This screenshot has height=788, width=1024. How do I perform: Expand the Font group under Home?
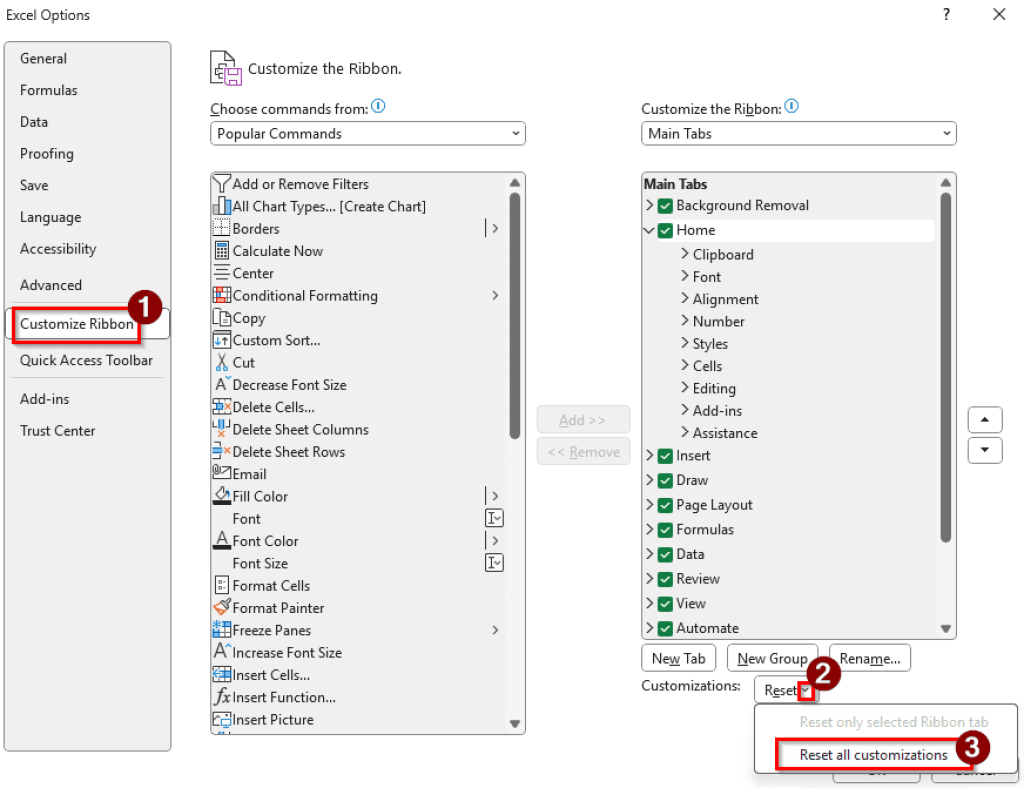pos(686,276)
